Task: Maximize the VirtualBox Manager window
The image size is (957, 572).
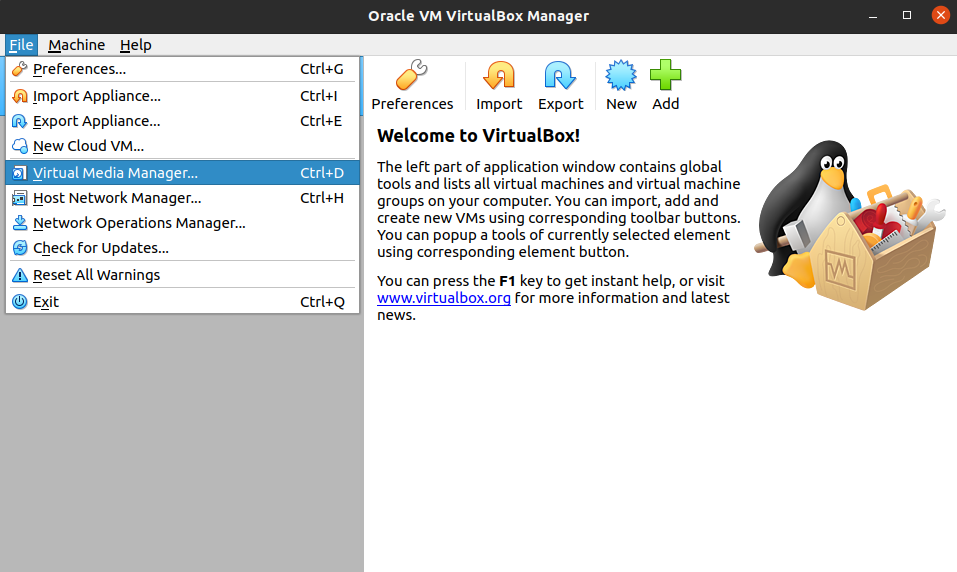Action: coord(907,15)
